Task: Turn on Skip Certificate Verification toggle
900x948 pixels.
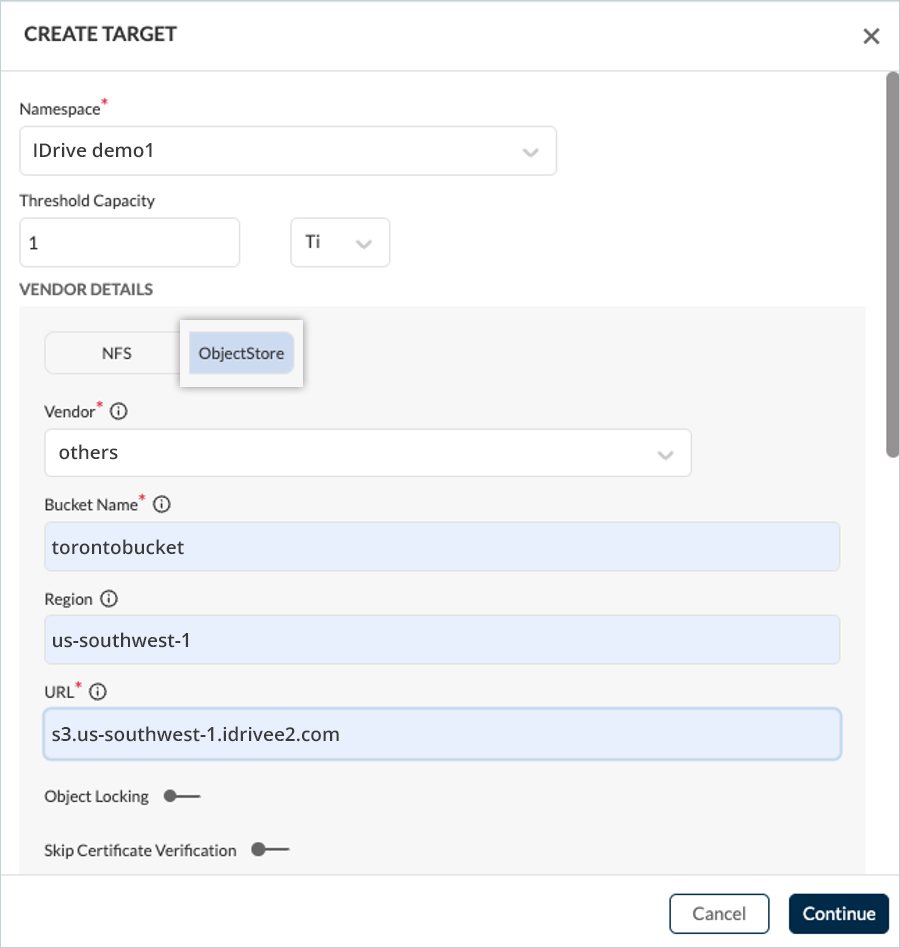Action: (x=270, y=850)
